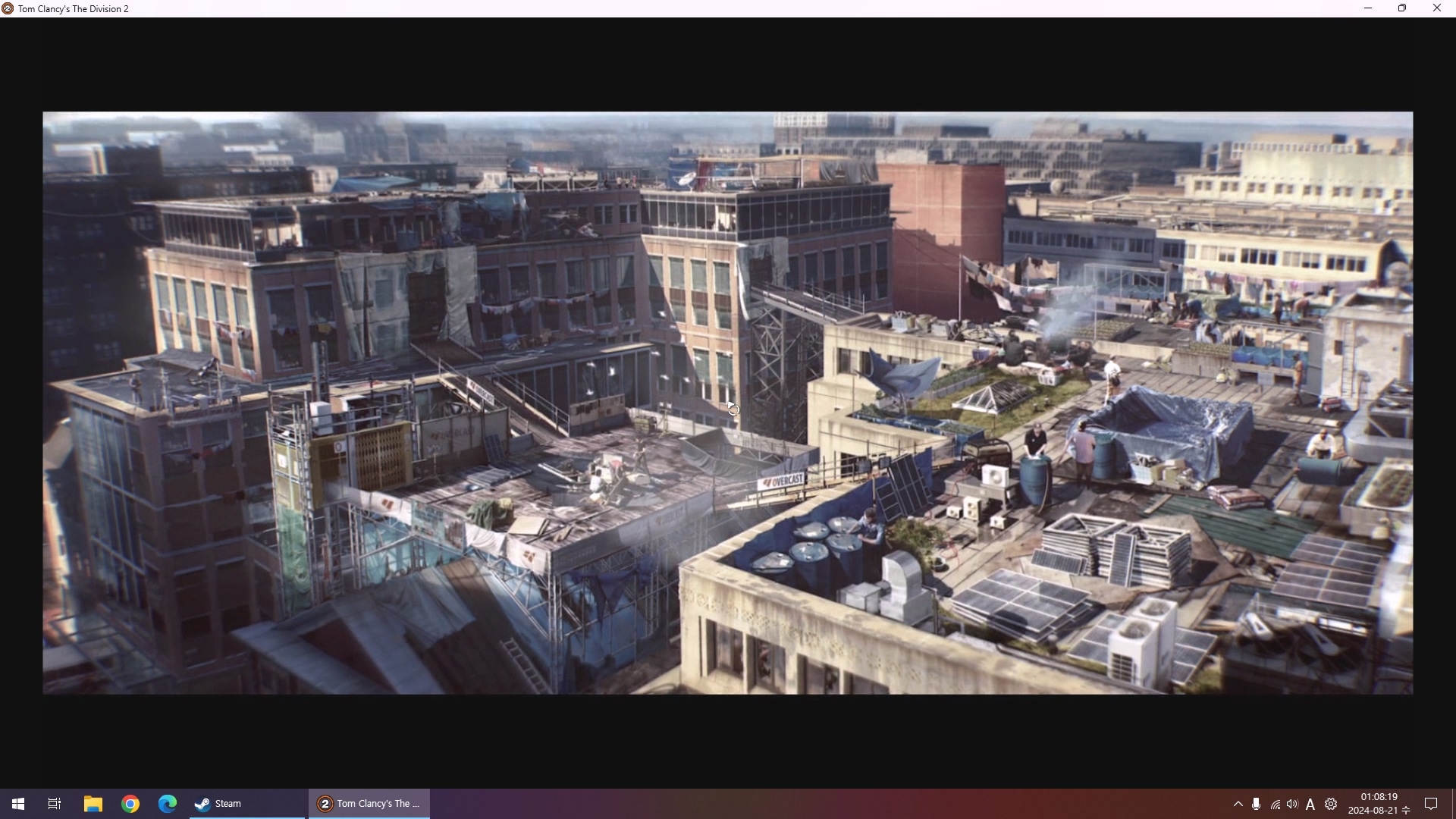1456x819 pixels.
Task: Click settings gear icon in system tray
Action: 1331,804
